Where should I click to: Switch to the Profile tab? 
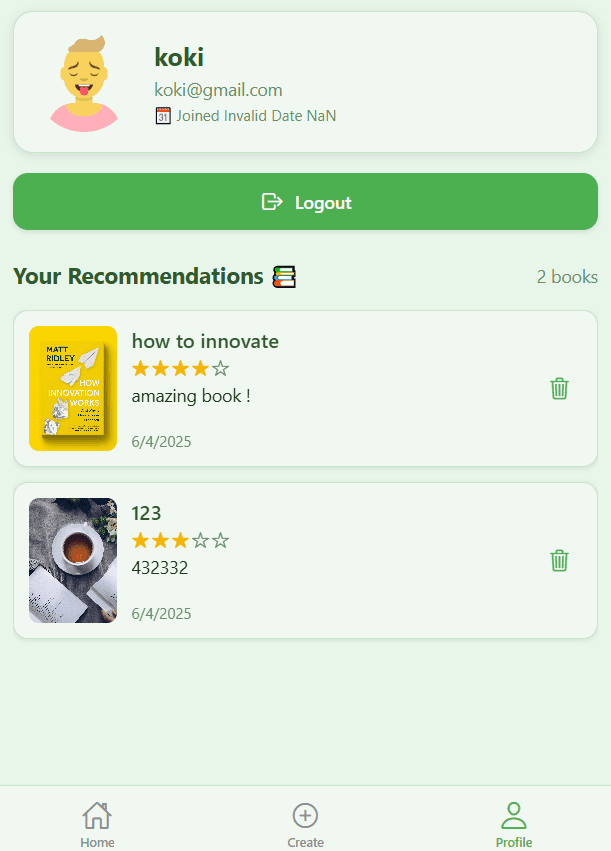click(x=513, y=822)
